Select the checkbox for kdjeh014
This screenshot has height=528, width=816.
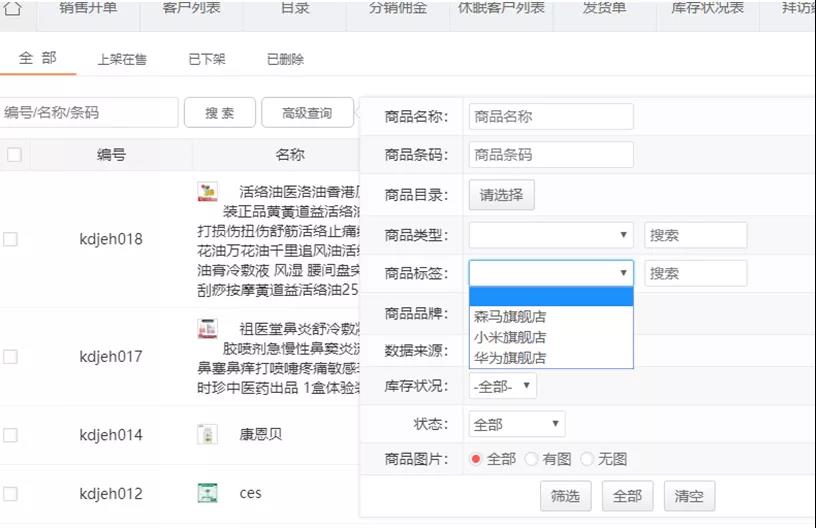(x=10, y=435)
